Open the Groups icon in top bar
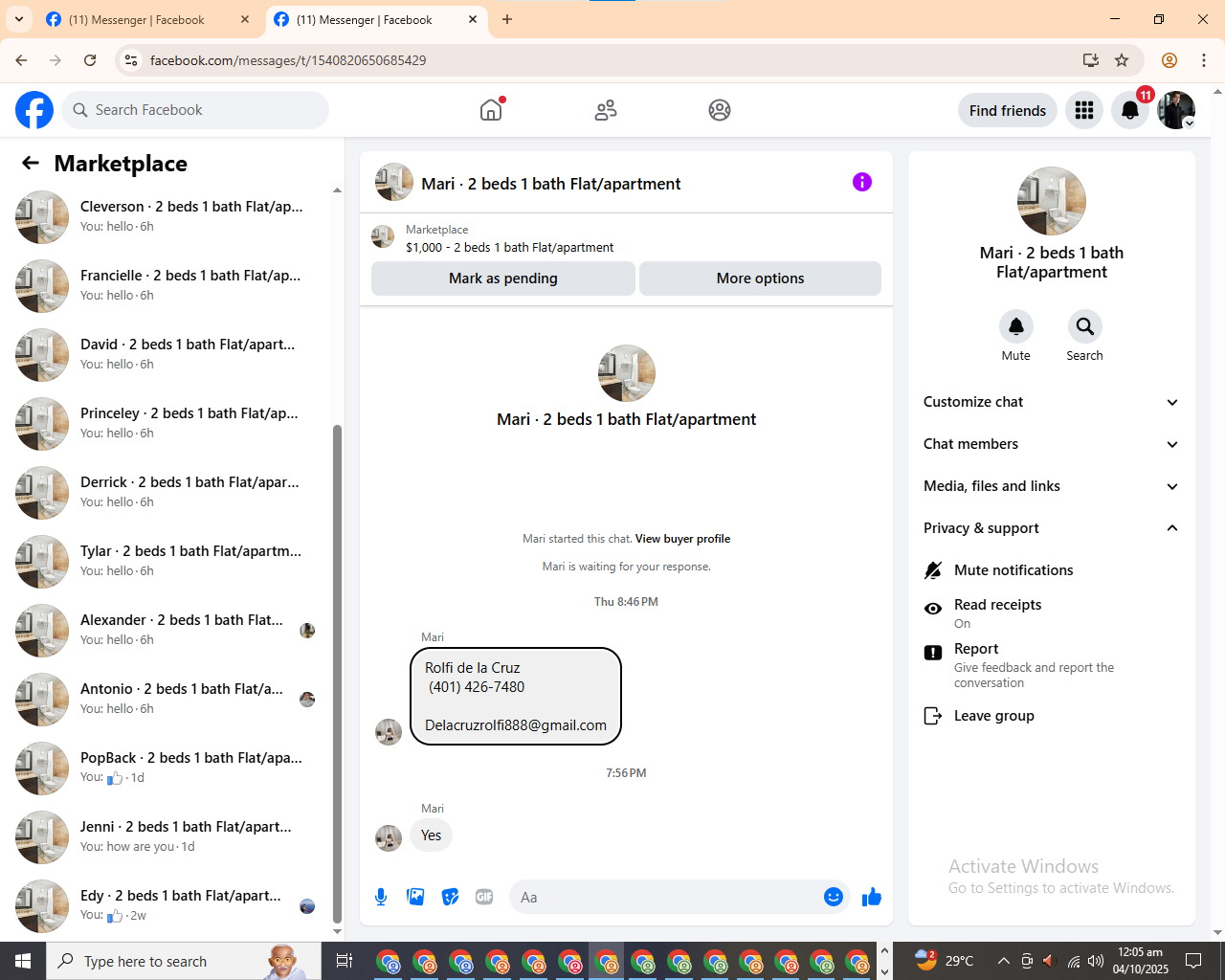1225x980 pixels. [x=720, y=110]
